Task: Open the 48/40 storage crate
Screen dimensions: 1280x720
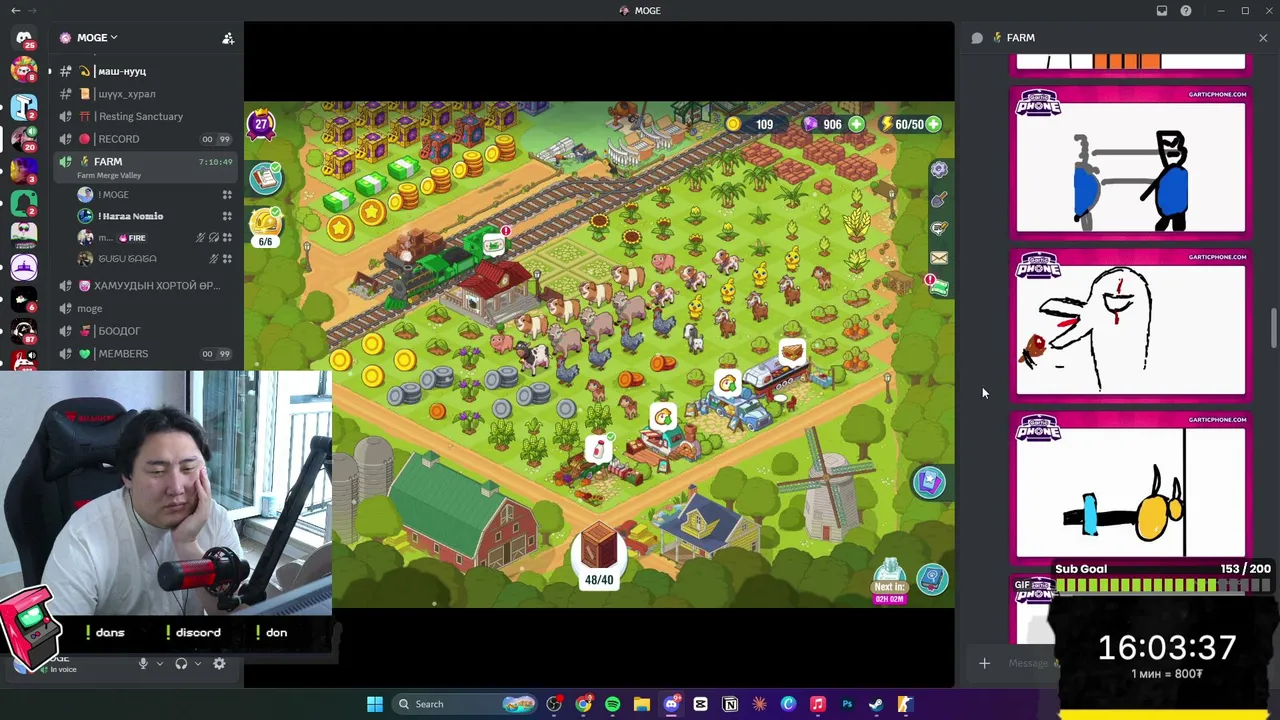Action: pyautogui.click(x=599, y=555)
